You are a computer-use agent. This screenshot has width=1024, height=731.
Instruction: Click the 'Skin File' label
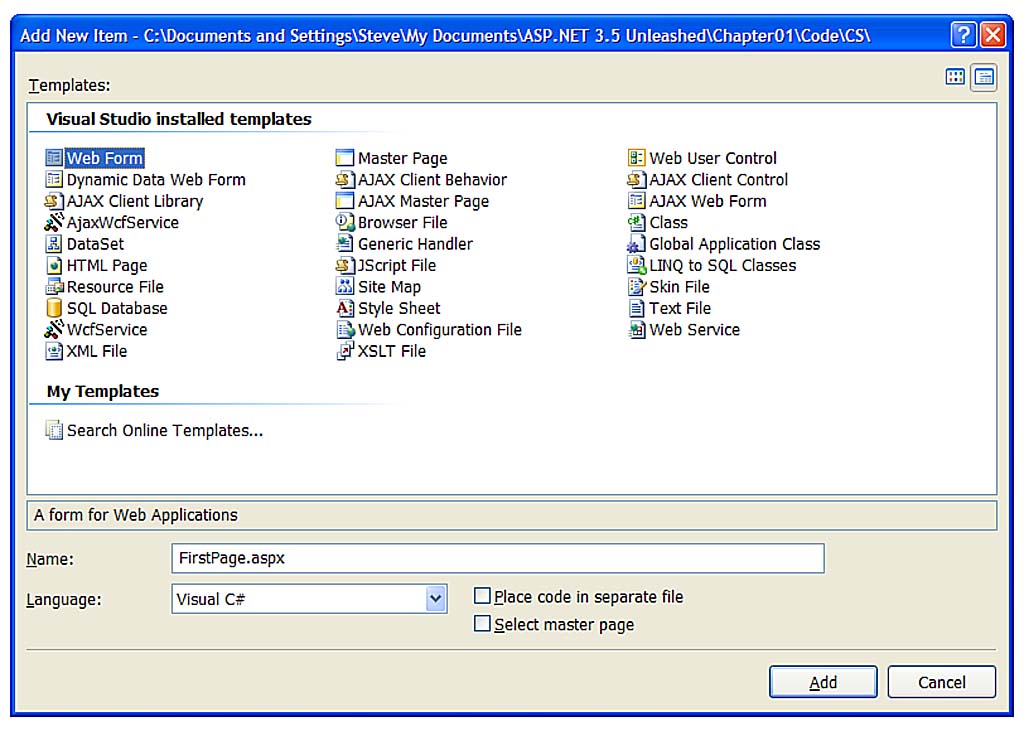coord(679,287)
